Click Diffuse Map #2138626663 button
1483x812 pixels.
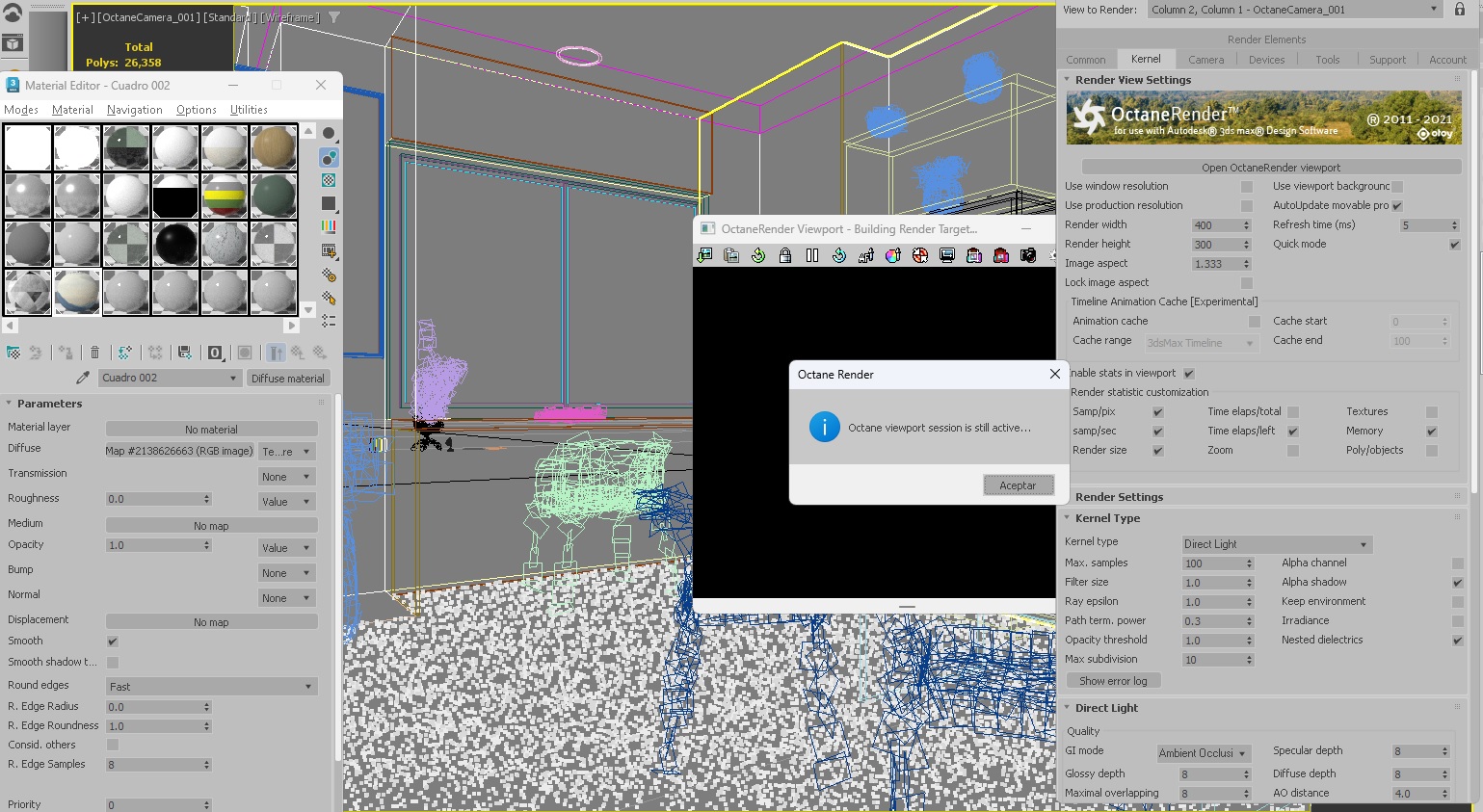pos(180,451)
